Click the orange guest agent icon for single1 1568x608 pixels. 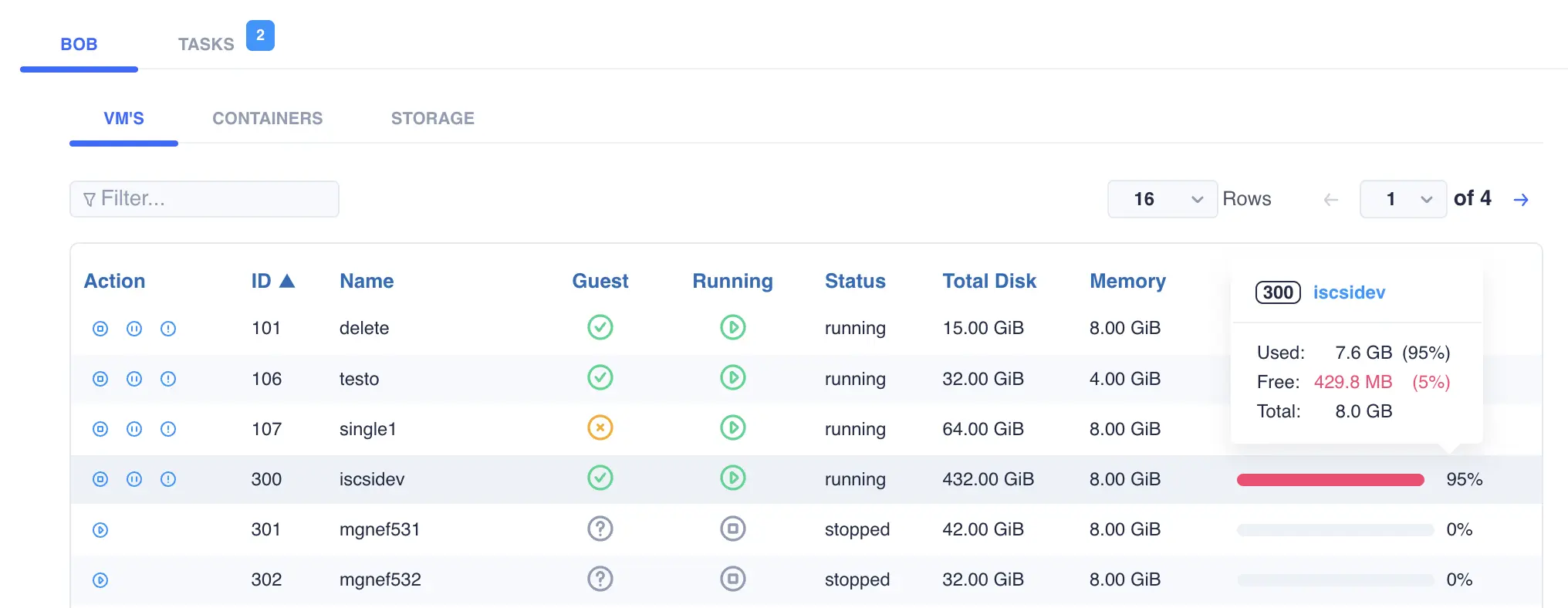coord(600,427)
